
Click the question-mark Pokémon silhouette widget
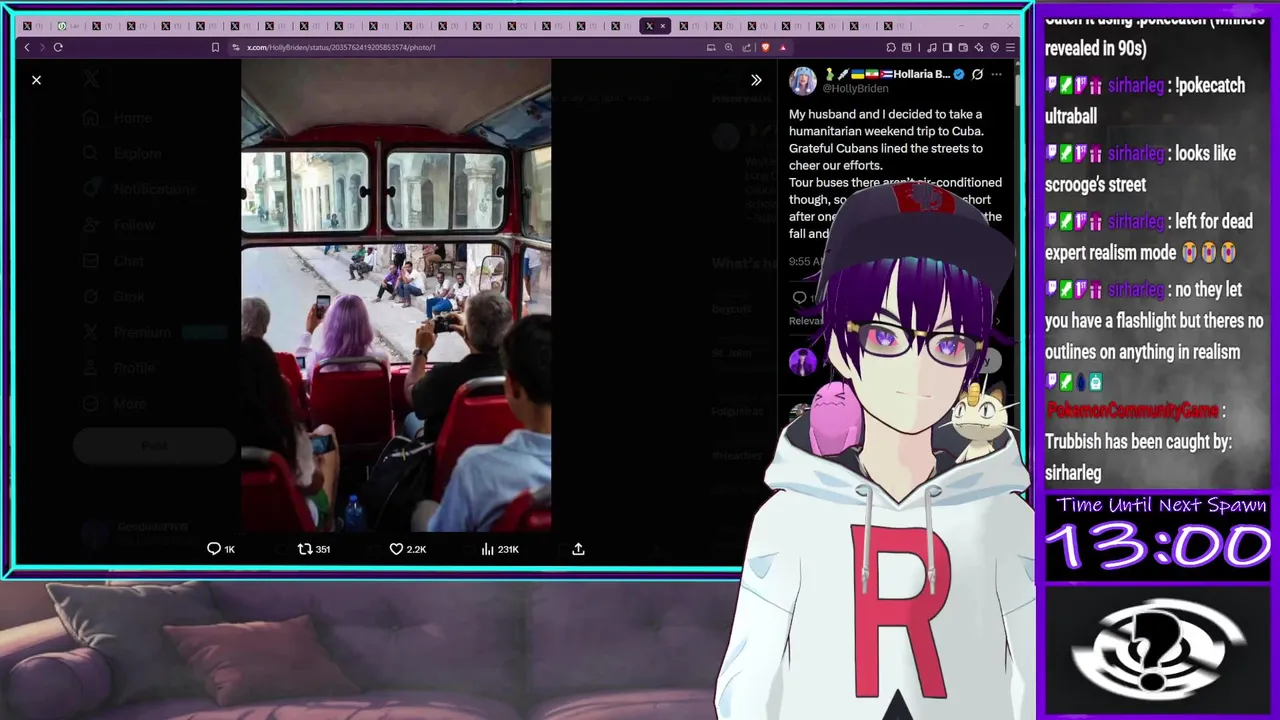click(x=1159, y=651)
